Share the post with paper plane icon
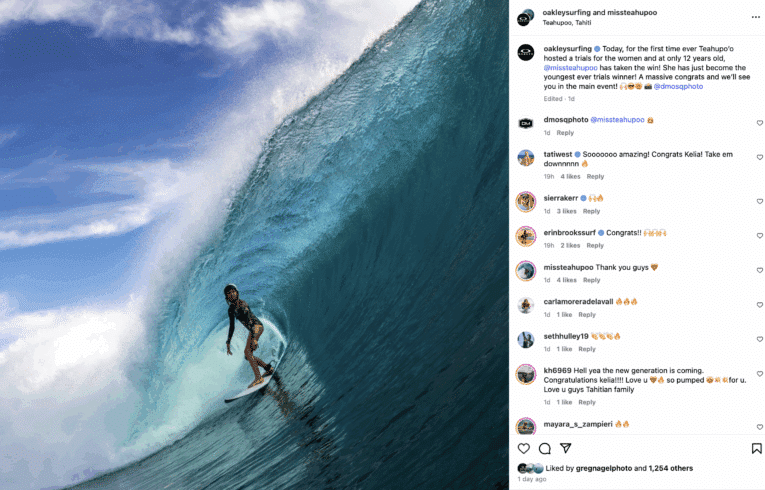Image resolution: width=765 pixels, height=490 pixels. [565, 448]
